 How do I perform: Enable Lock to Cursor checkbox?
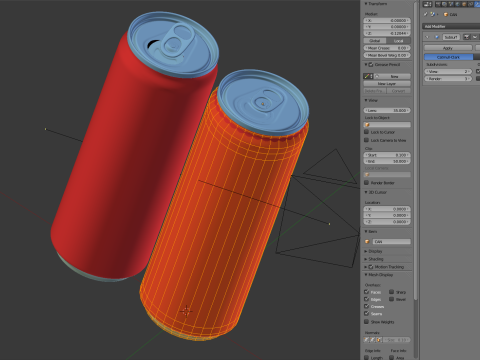367,132
